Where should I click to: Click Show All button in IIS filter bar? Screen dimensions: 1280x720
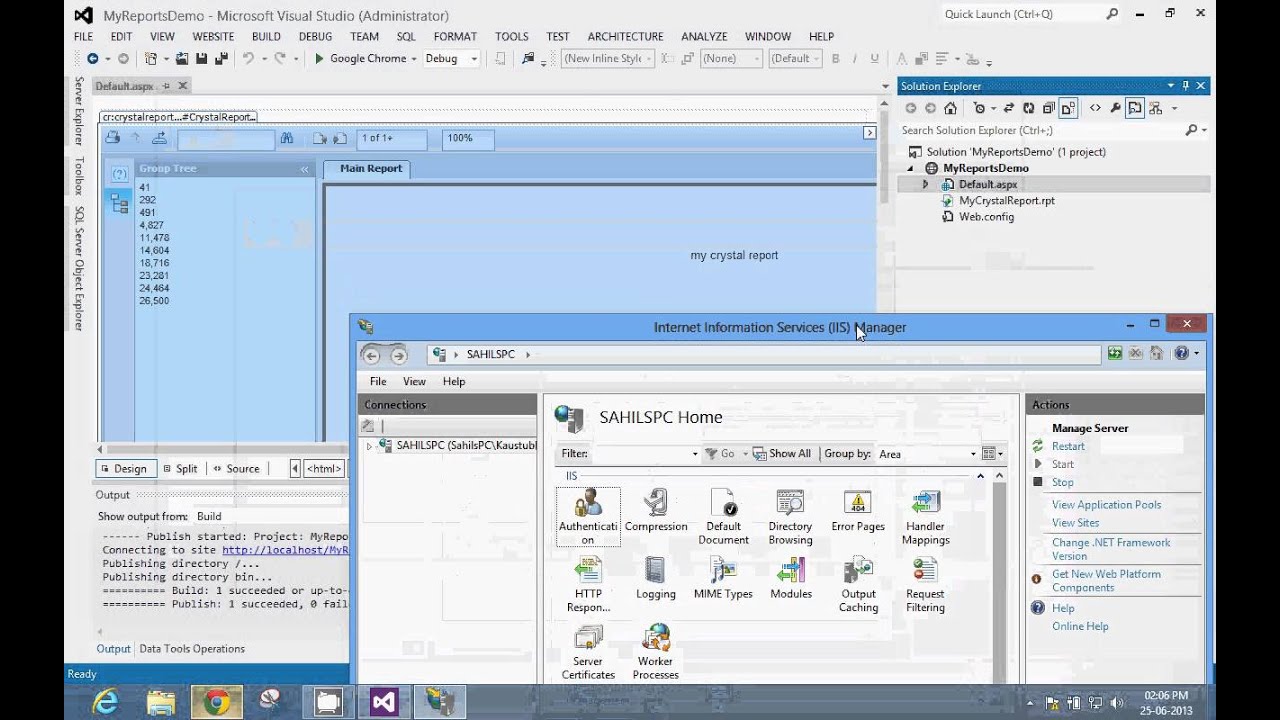coord(782,454)
